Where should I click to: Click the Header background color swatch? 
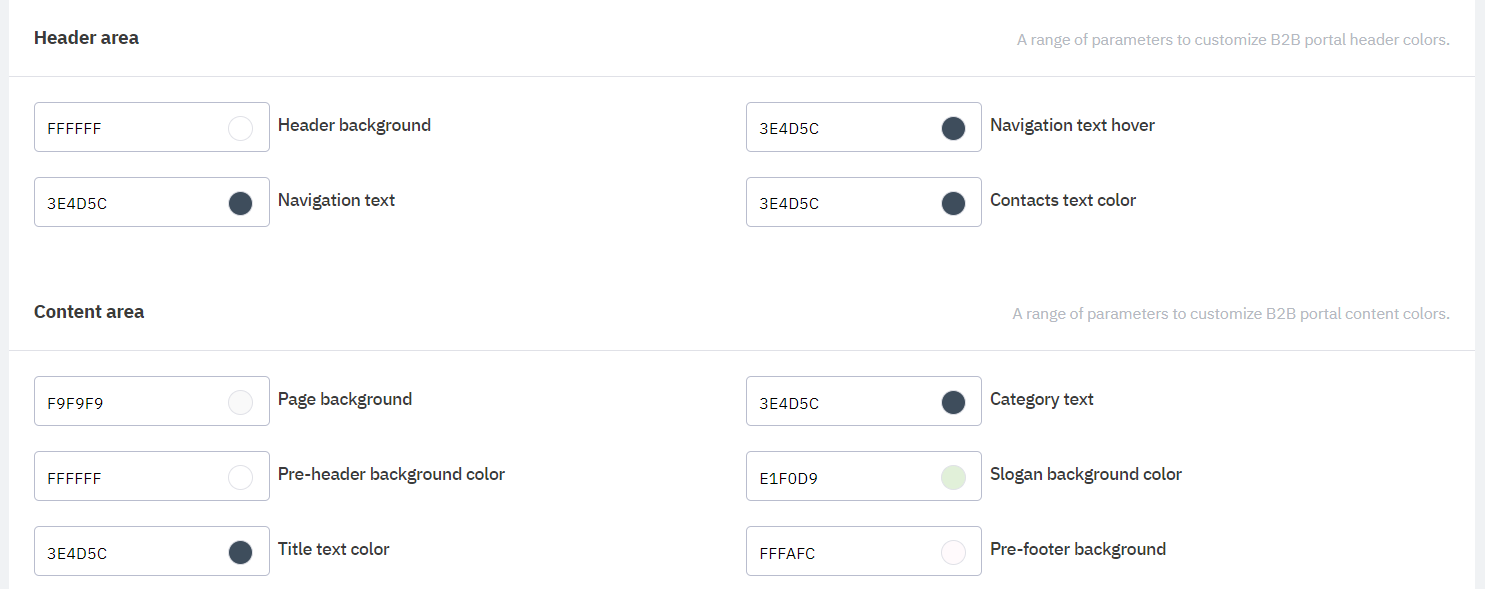pyautogui.click(x=240, y=128)
